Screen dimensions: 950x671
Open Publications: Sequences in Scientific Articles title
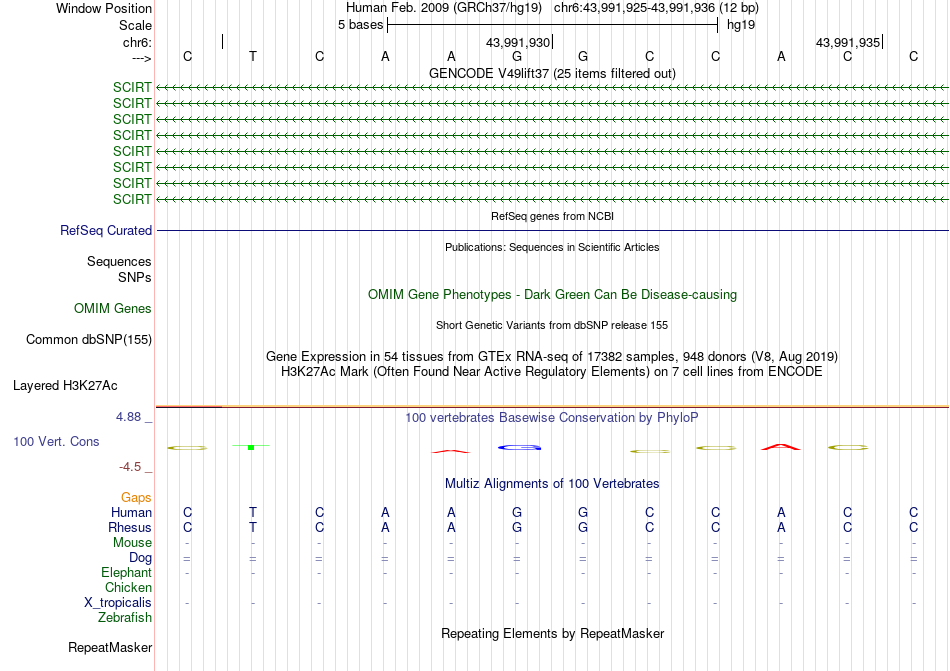(x=552, y=247)
